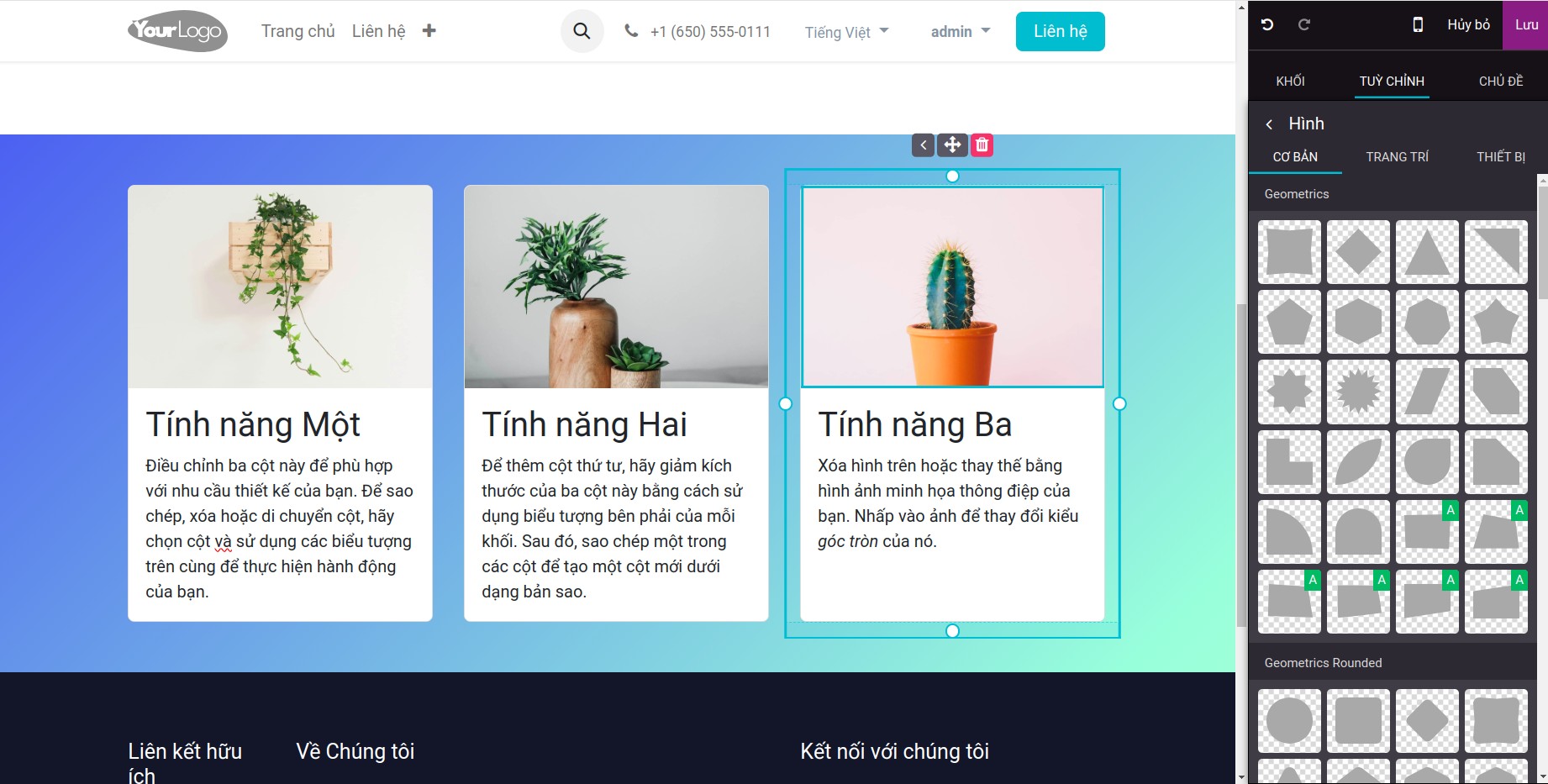The image size is (1548, 784).
Task: Open the site search magnifier
Action: pyautogui.click(x=582, y=32)
